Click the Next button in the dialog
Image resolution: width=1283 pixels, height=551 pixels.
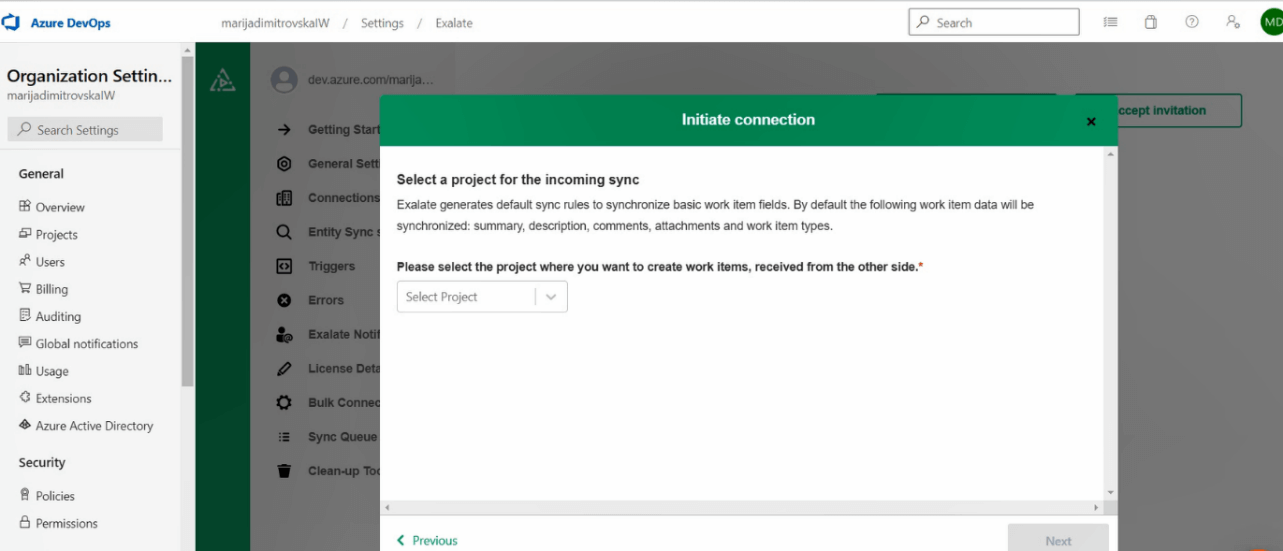pyautogui.click(x=1058, y=540)
